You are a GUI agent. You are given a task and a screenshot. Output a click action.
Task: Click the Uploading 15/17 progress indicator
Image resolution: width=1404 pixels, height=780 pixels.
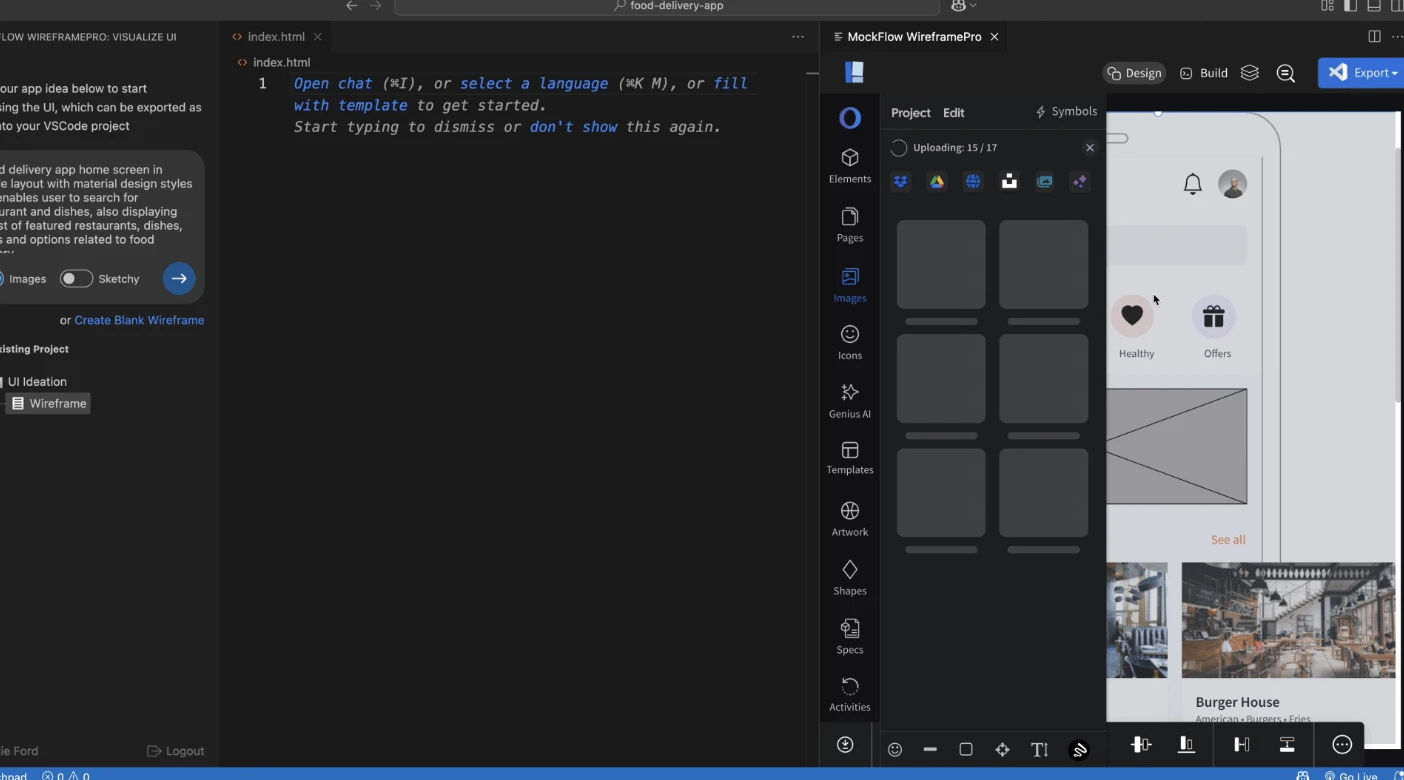tap(945, 147)
